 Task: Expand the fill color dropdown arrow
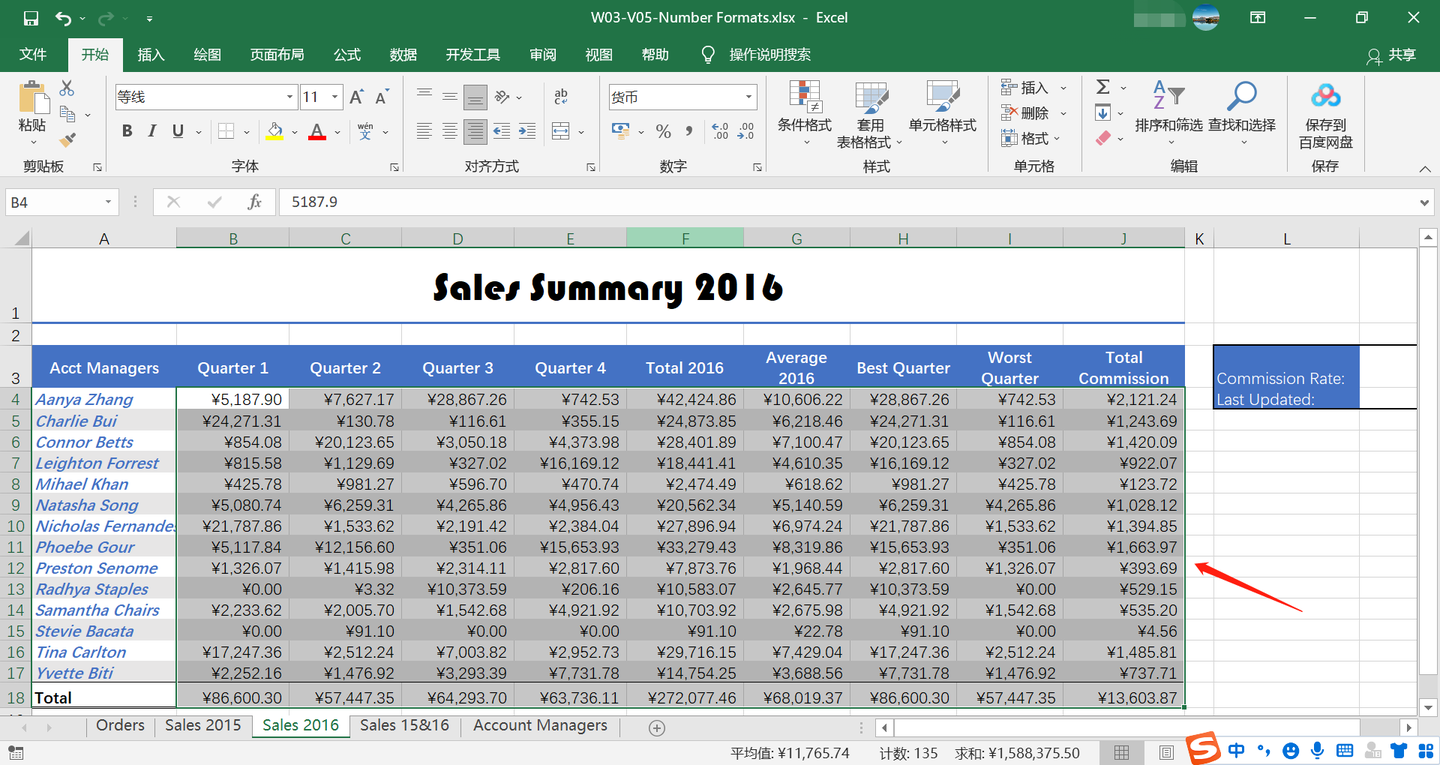pyautogui.click(x=293, y=134)
